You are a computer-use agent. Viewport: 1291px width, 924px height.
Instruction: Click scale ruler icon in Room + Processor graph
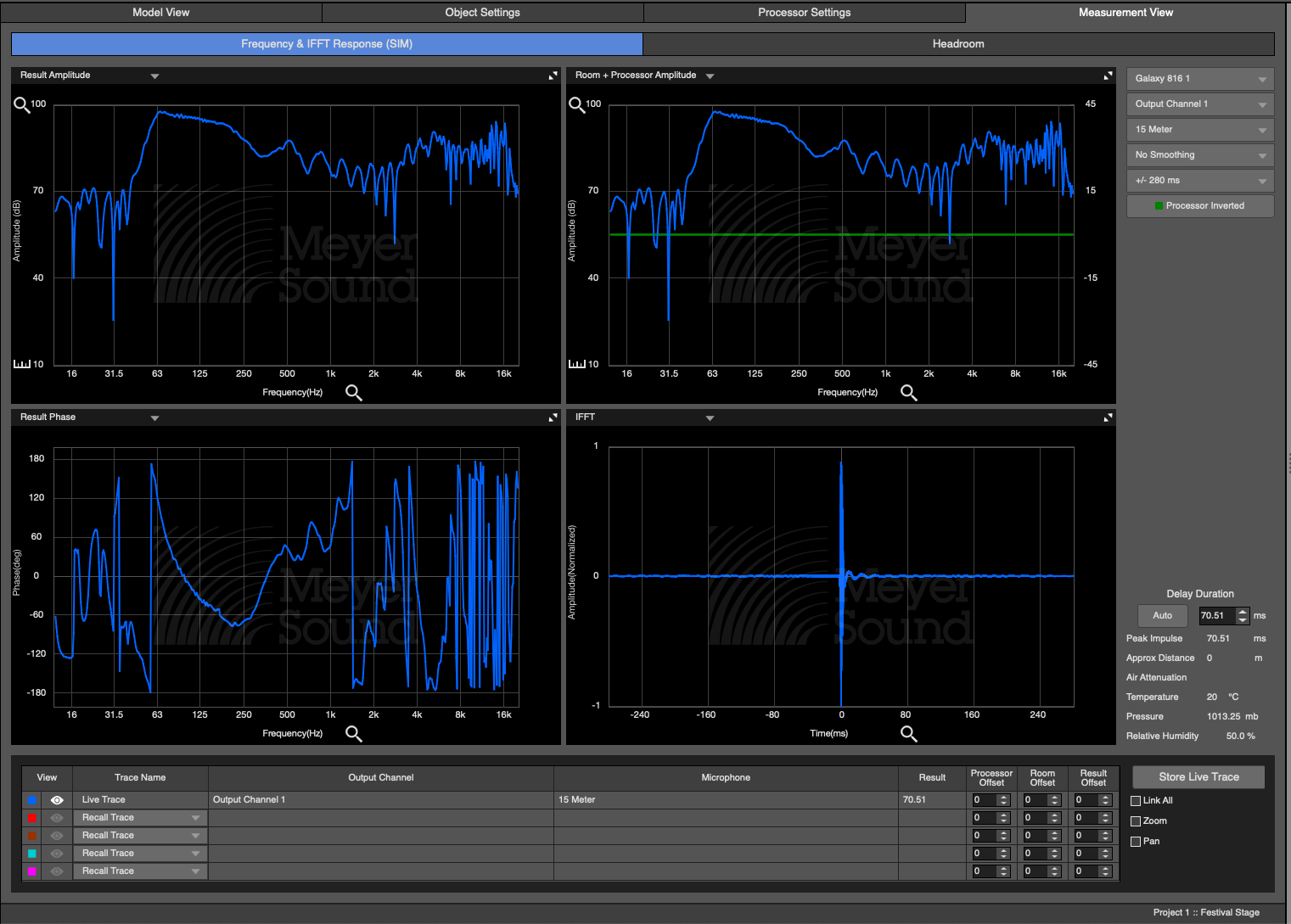(577, 364)
